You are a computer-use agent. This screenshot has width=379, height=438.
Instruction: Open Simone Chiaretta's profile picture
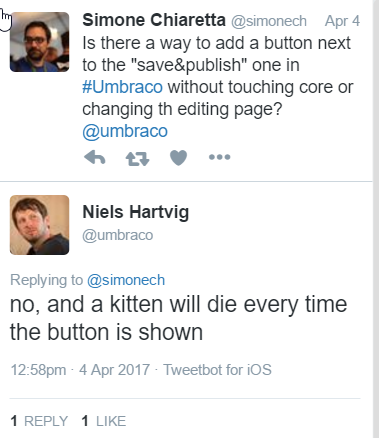click(x=40, y=42)
